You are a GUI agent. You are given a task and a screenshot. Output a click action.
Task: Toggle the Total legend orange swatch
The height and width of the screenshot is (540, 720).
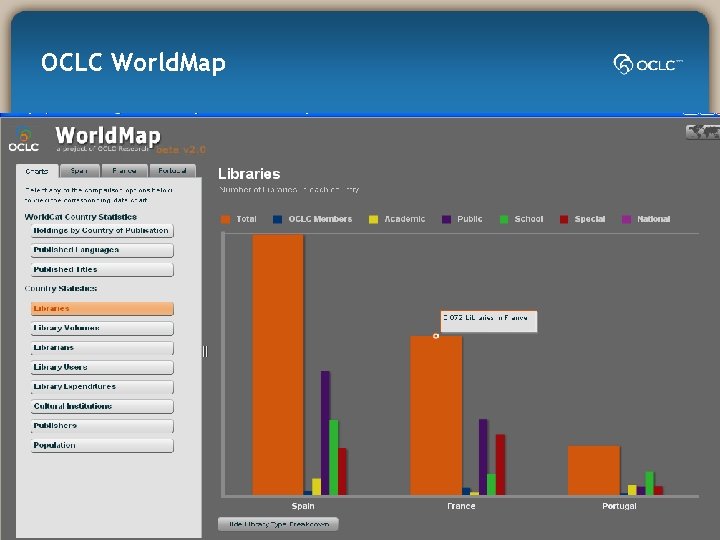tap(225, 219)
